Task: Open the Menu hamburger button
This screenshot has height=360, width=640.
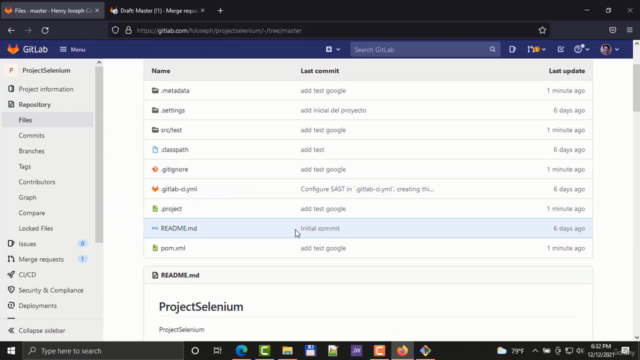Action: [x=73, y=49]
